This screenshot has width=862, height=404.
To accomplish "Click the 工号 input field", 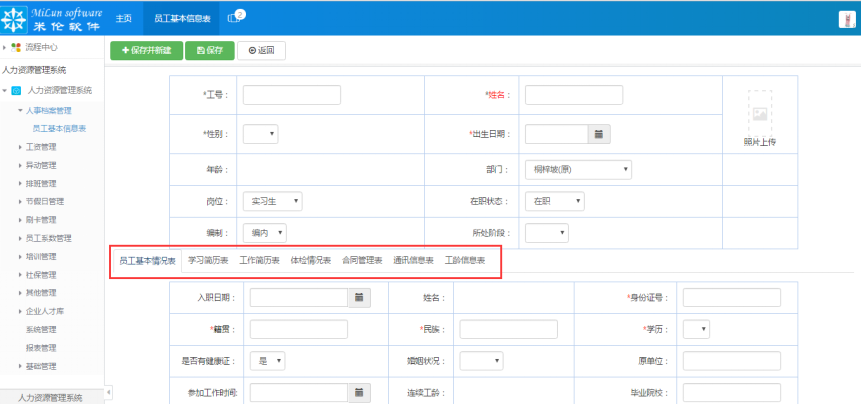I will 291,95.
